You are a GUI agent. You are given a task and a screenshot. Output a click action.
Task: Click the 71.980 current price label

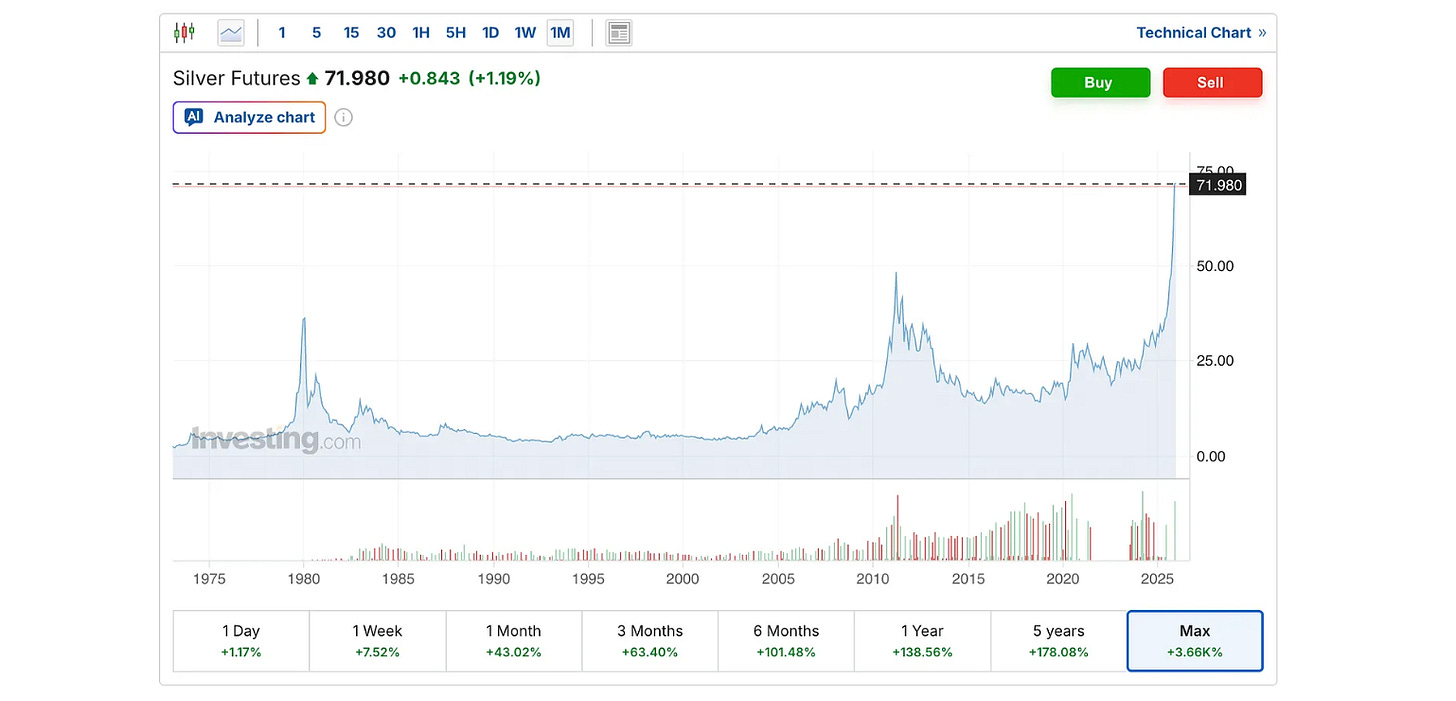[x=1217, y=185]
